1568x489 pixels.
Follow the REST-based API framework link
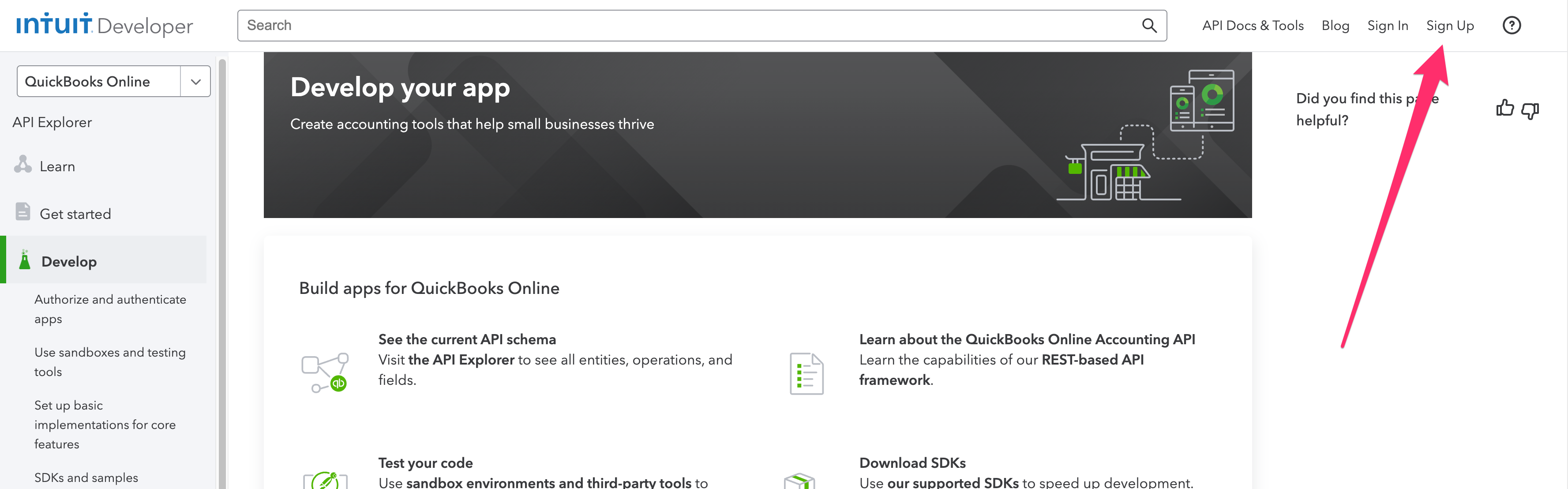(1002, 370)
